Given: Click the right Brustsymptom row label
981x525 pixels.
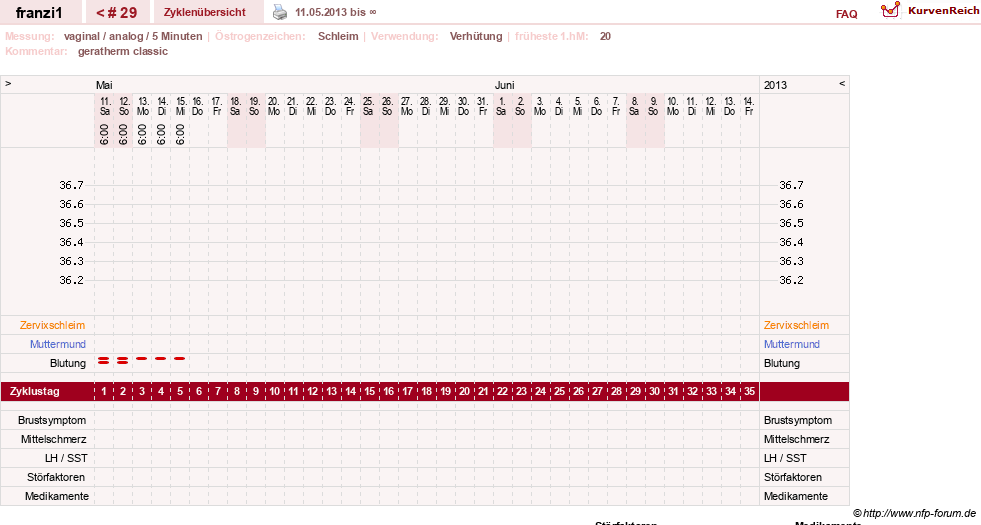Looking at the screenshot, I should coord(798,421).
